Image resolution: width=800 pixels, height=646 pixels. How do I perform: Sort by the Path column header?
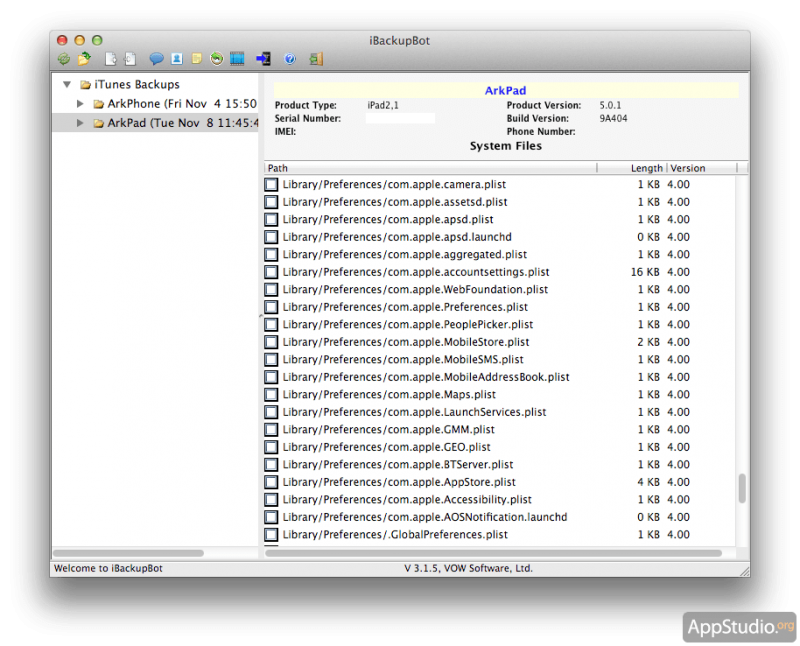pyautogui.click(x=430, y=168)
